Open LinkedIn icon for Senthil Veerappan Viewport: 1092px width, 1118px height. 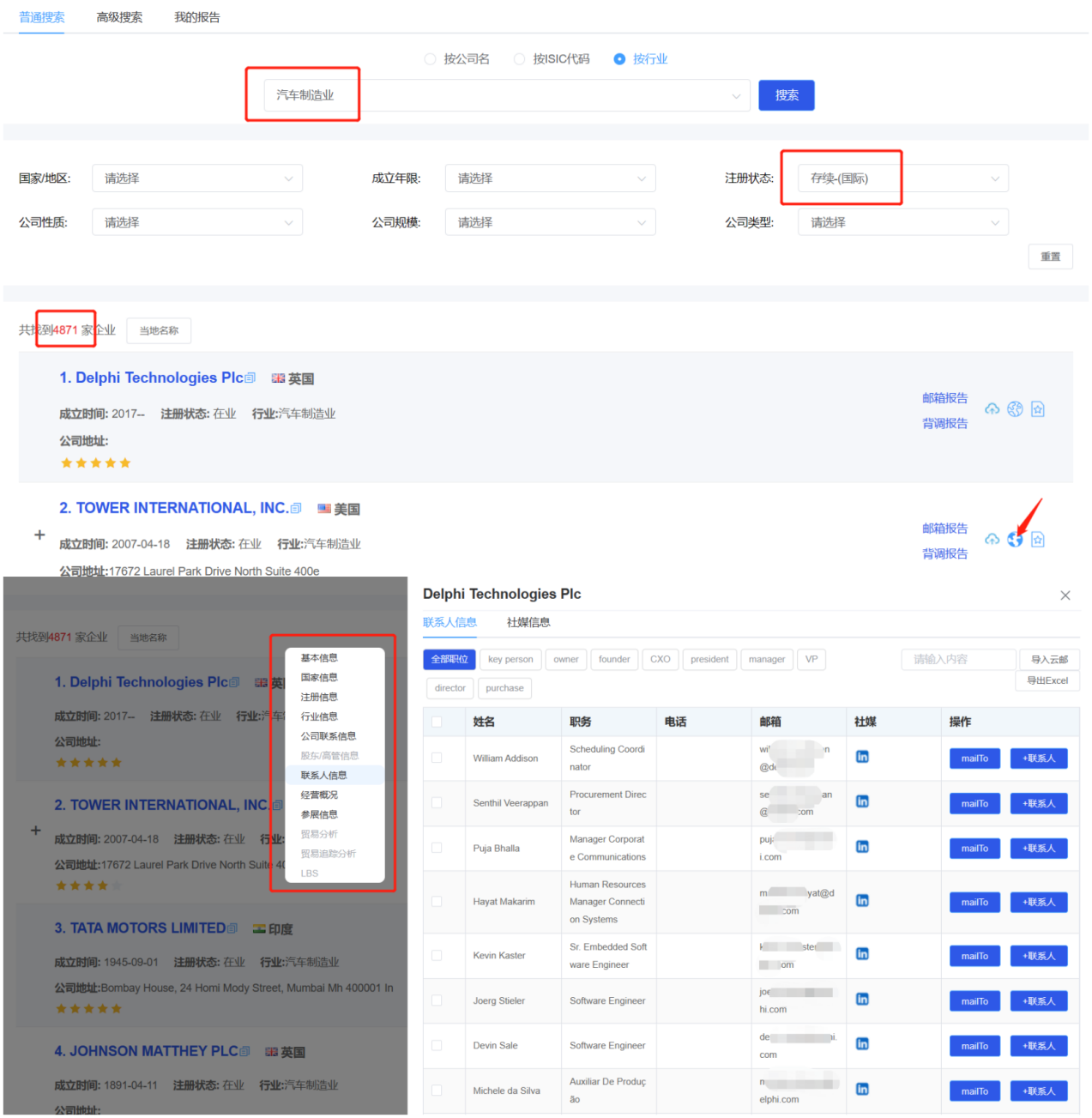click(862, 801)
